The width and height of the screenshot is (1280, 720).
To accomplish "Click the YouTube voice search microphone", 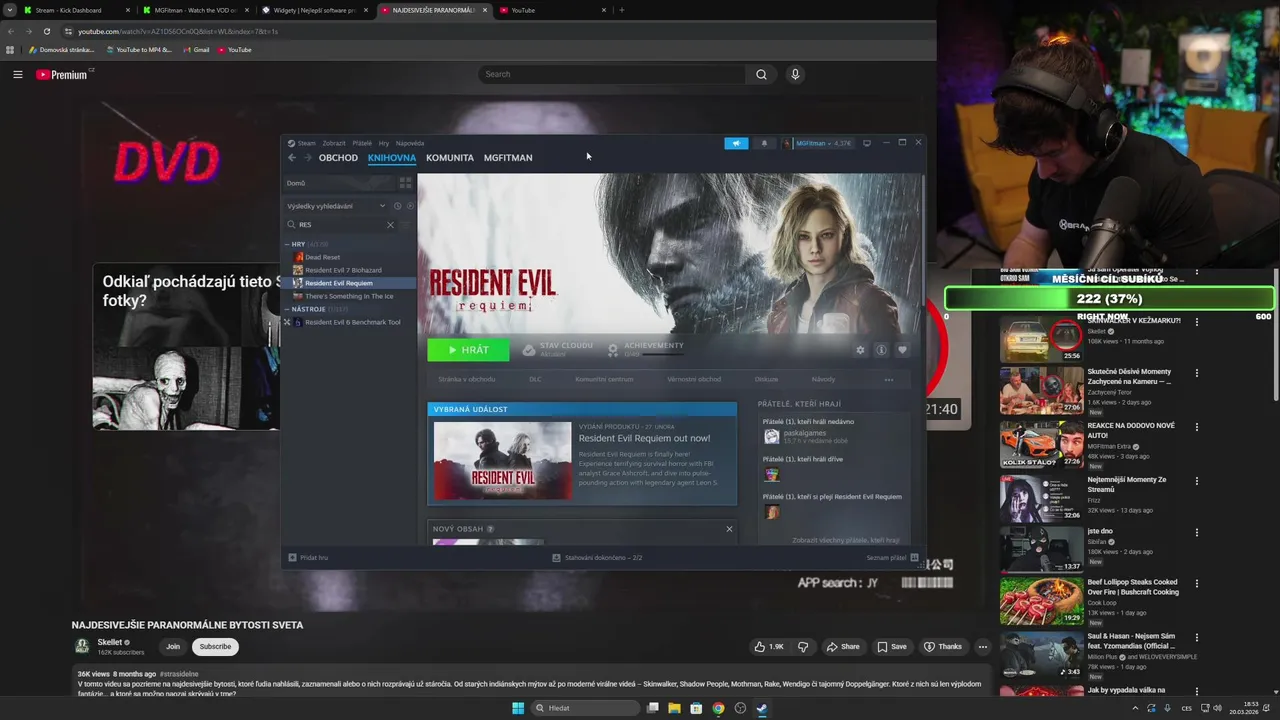I will point(795,74).
